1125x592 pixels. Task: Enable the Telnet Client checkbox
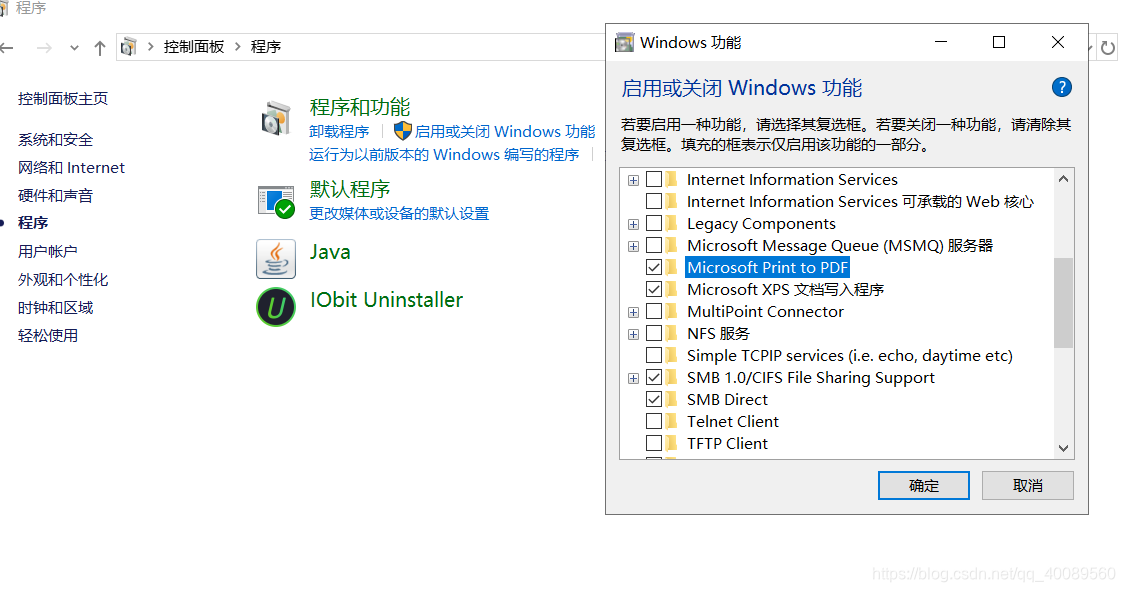pyautogui.click(x=654, y=421)
